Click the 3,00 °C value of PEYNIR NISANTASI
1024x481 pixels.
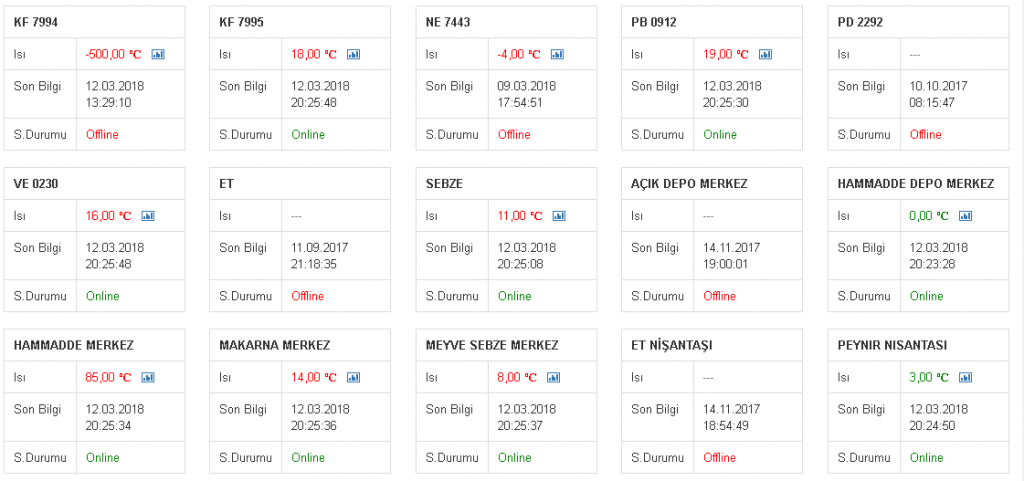point(929,377)
